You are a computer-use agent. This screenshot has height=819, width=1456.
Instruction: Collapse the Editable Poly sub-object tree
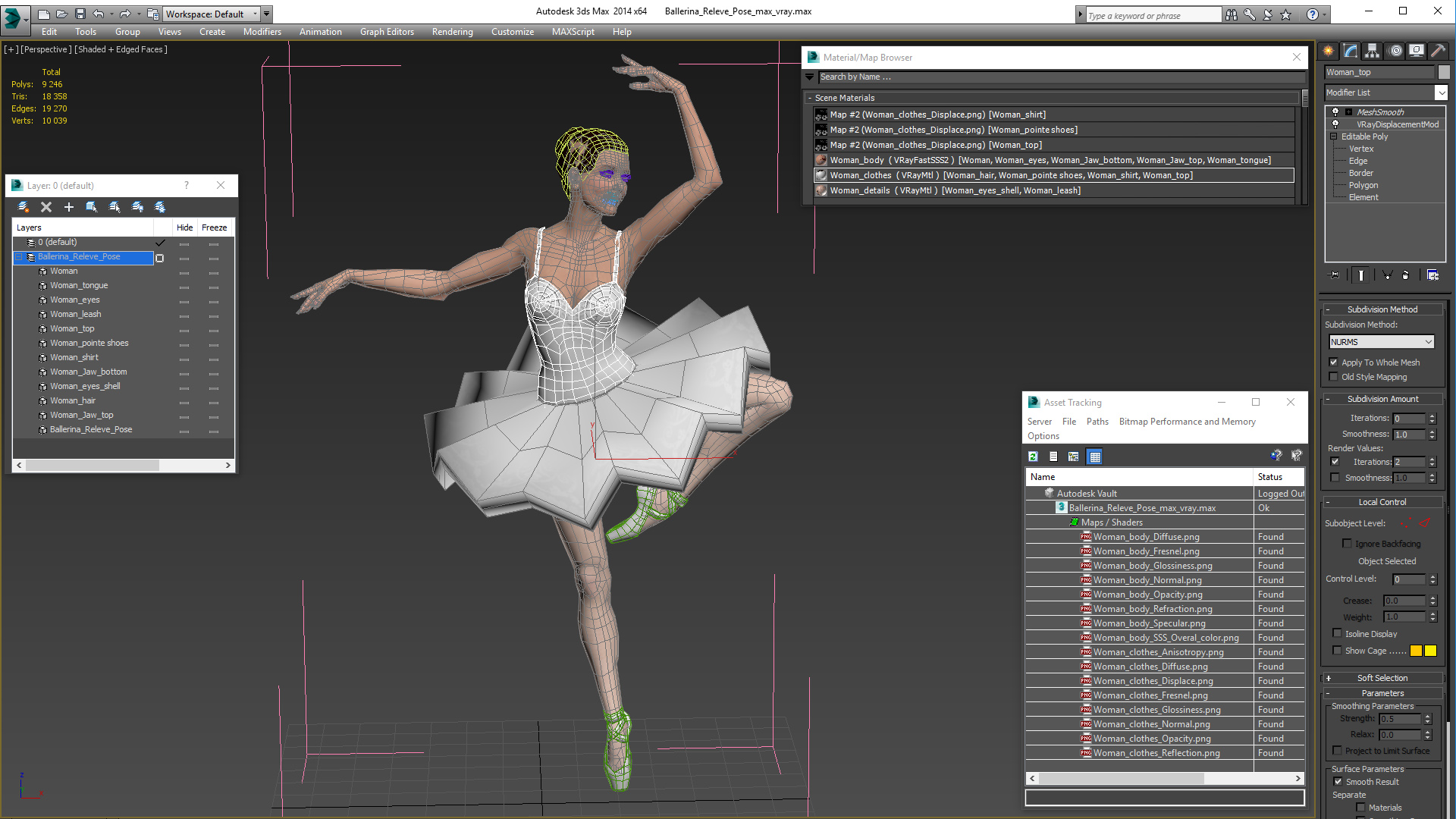point(1334,136)
